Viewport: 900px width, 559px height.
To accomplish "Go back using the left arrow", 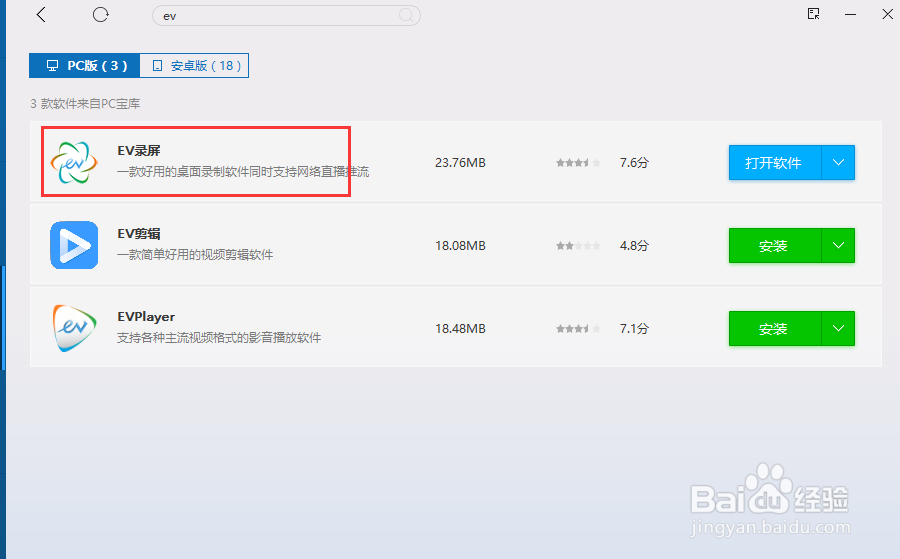I will tap(41, 14).
